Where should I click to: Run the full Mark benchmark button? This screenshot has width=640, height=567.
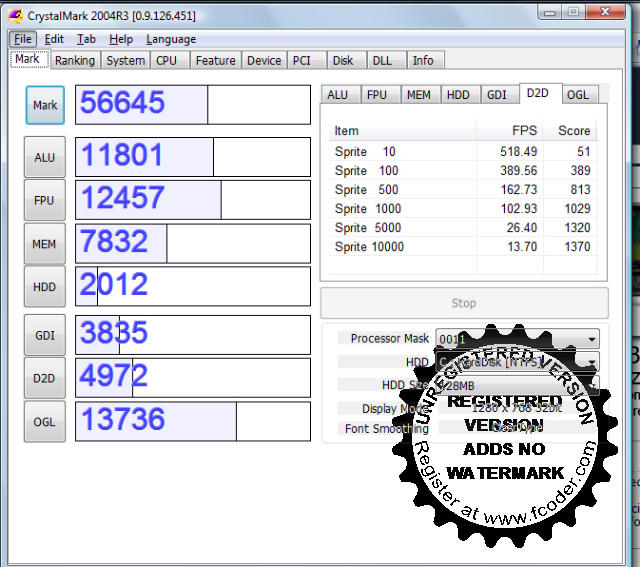45,105
